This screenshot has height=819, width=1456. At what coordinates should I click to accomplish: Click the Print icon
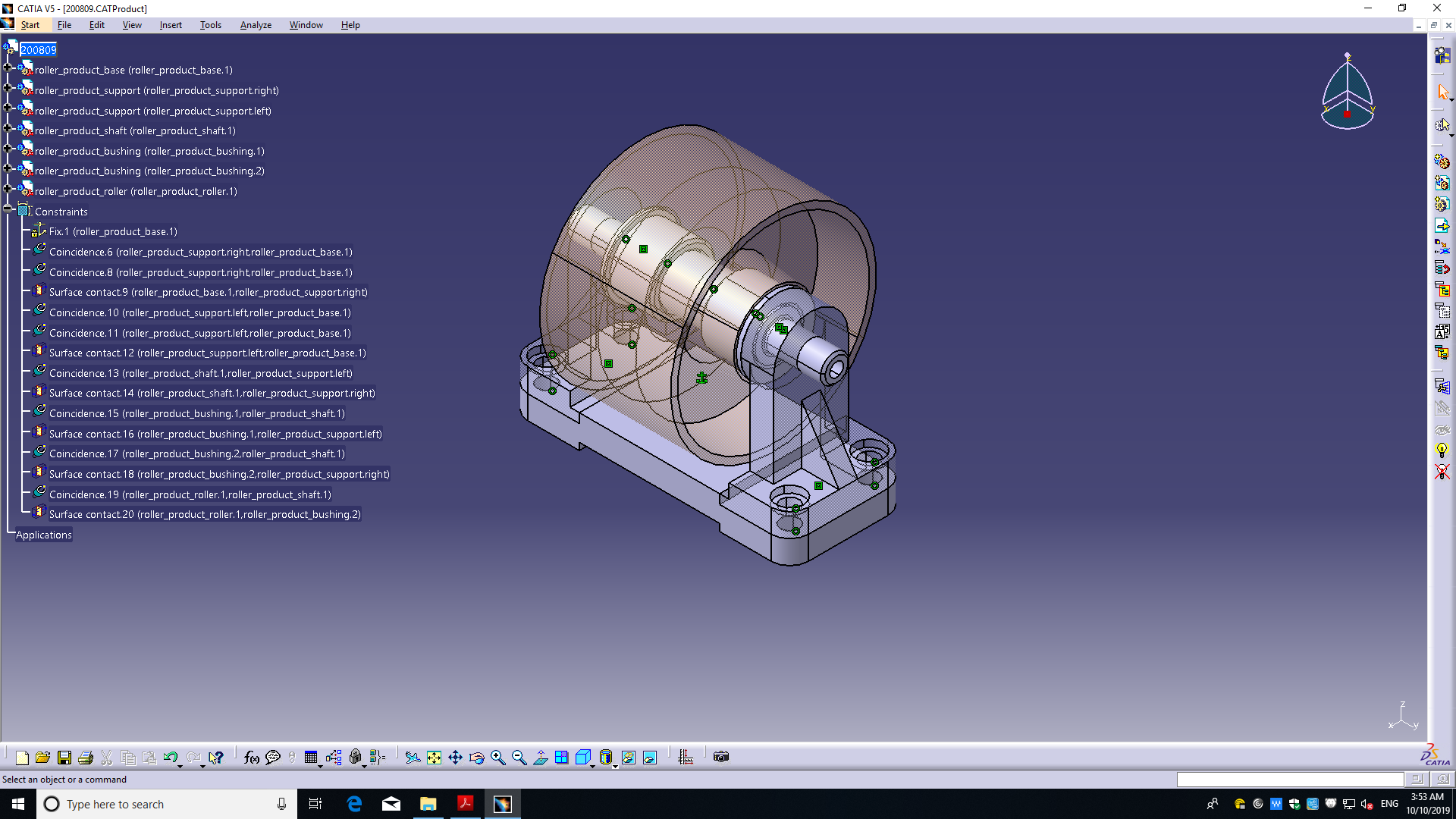(x=86, y=758)
